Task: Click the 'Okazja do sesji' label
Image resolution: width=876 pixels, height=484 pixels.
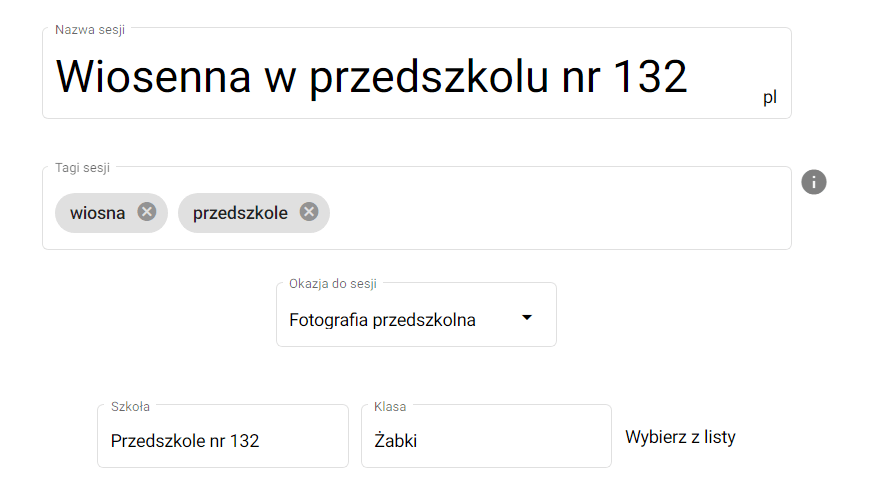Action: click(x=333, y=283)
